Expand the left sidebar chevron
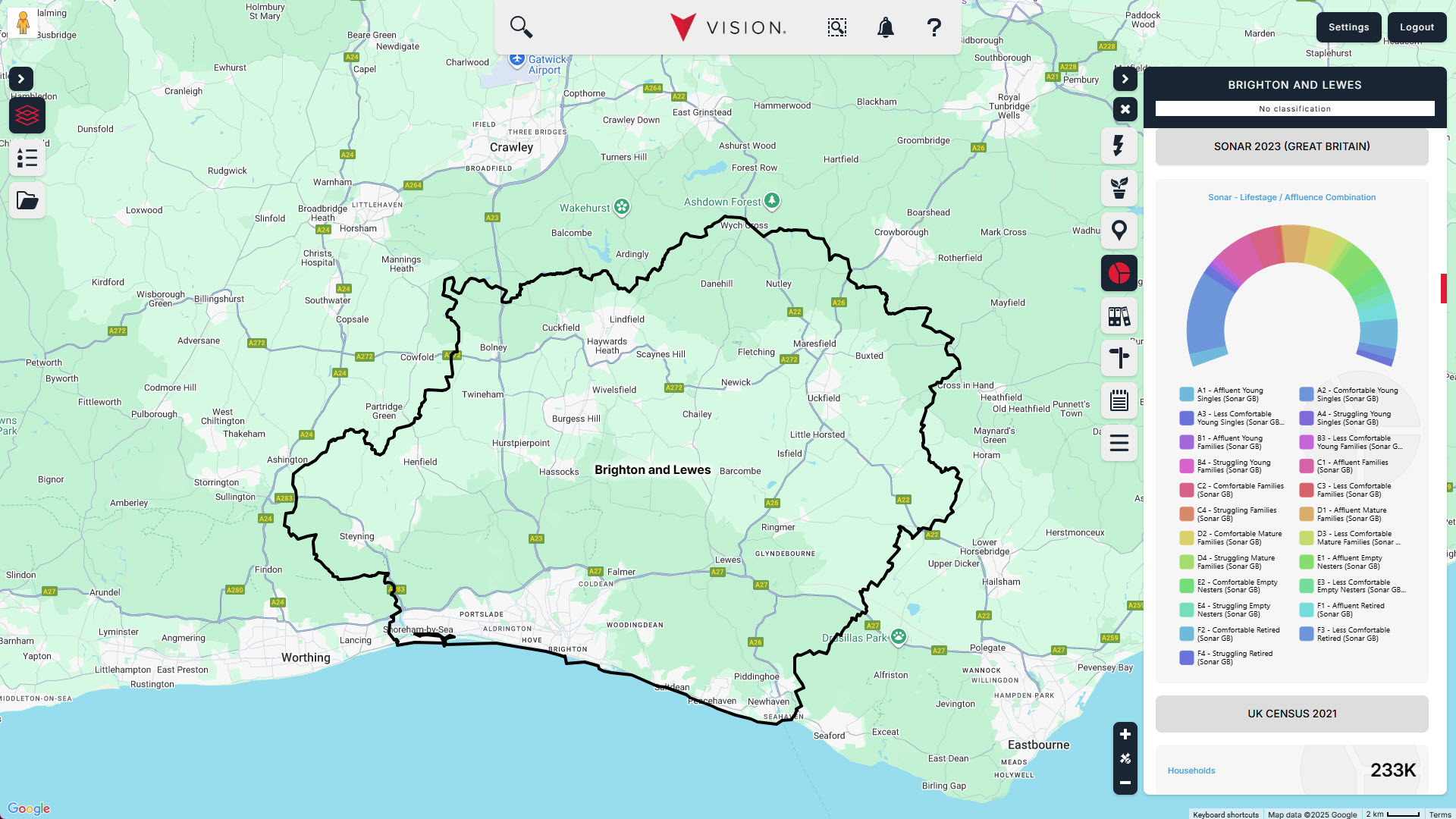This screenshot has width=1456, height=819. (20, 79)
